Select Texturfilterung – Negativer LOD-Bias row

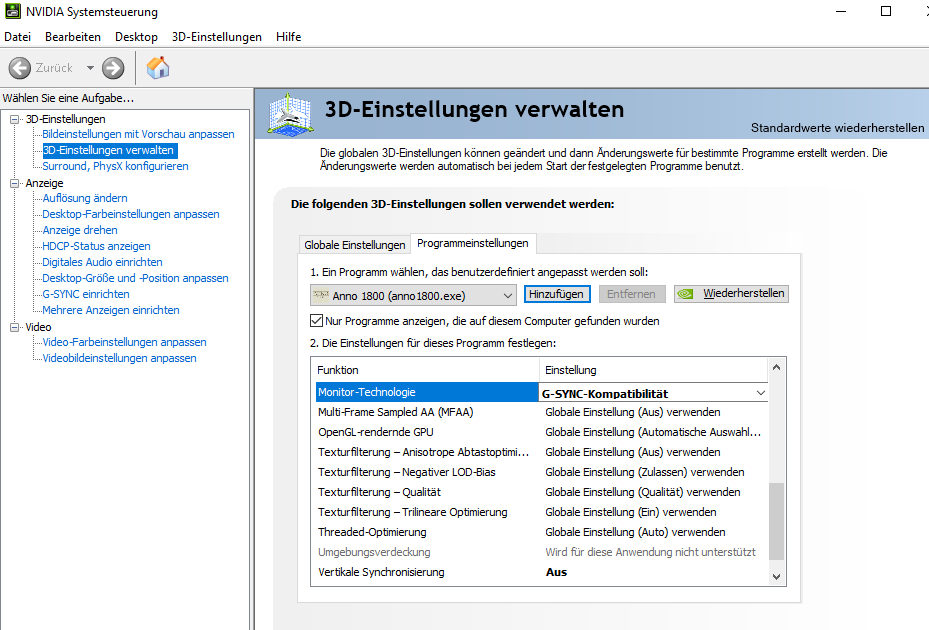coord(542,472)
